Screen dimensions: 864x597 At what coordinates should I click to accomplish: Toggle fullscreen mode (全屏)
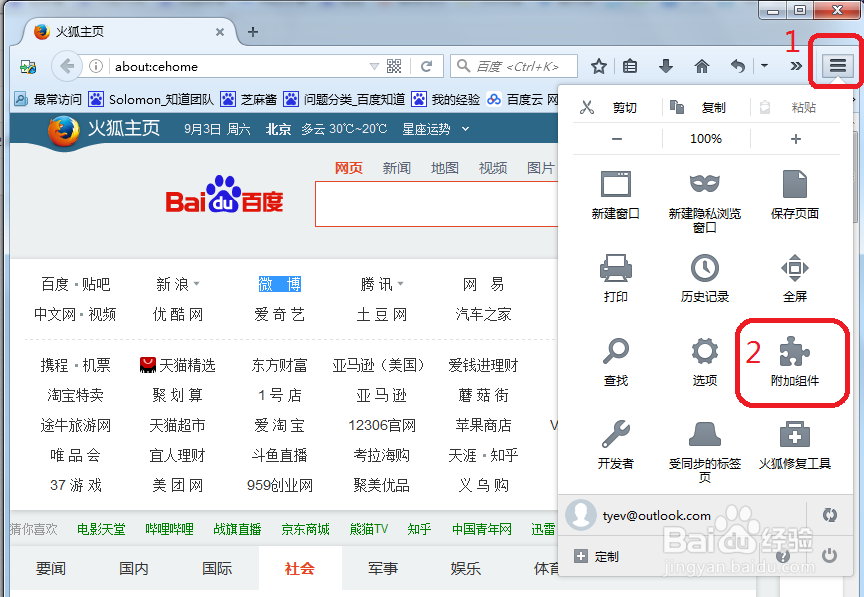pos(795,275)
